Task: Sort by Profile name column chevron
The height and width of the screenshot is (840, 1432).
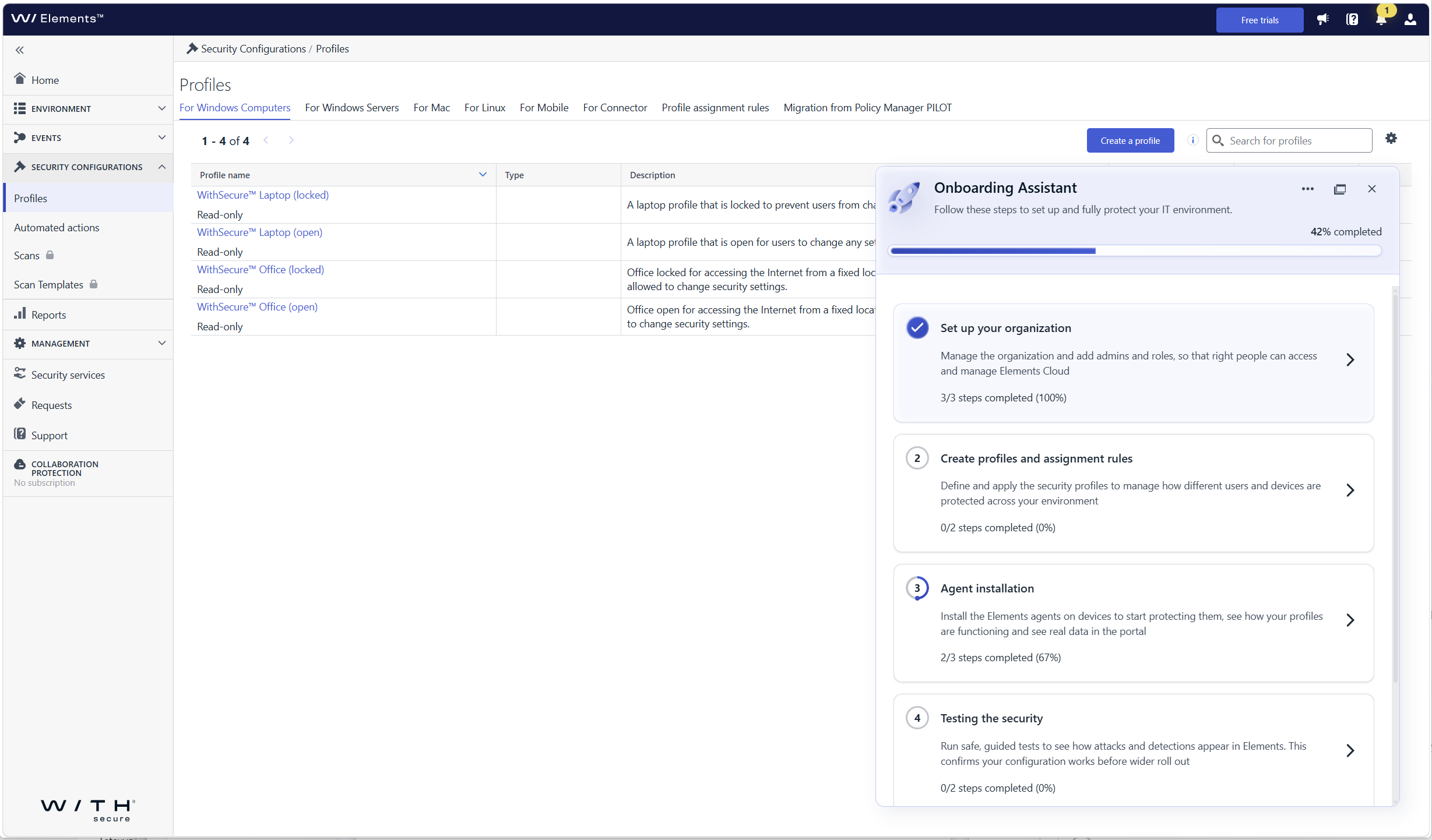Action: click(x=483, y=175)
